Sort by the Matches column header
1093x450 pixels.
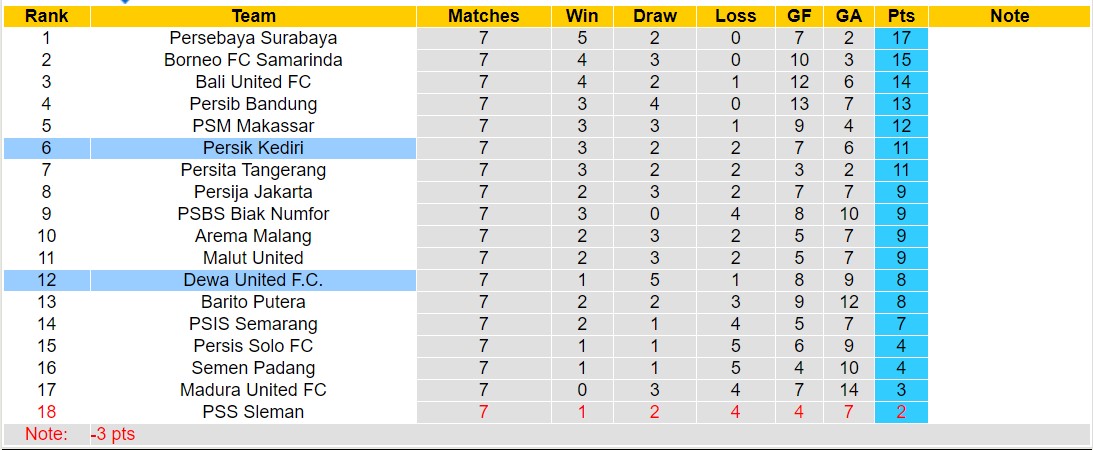484,16
